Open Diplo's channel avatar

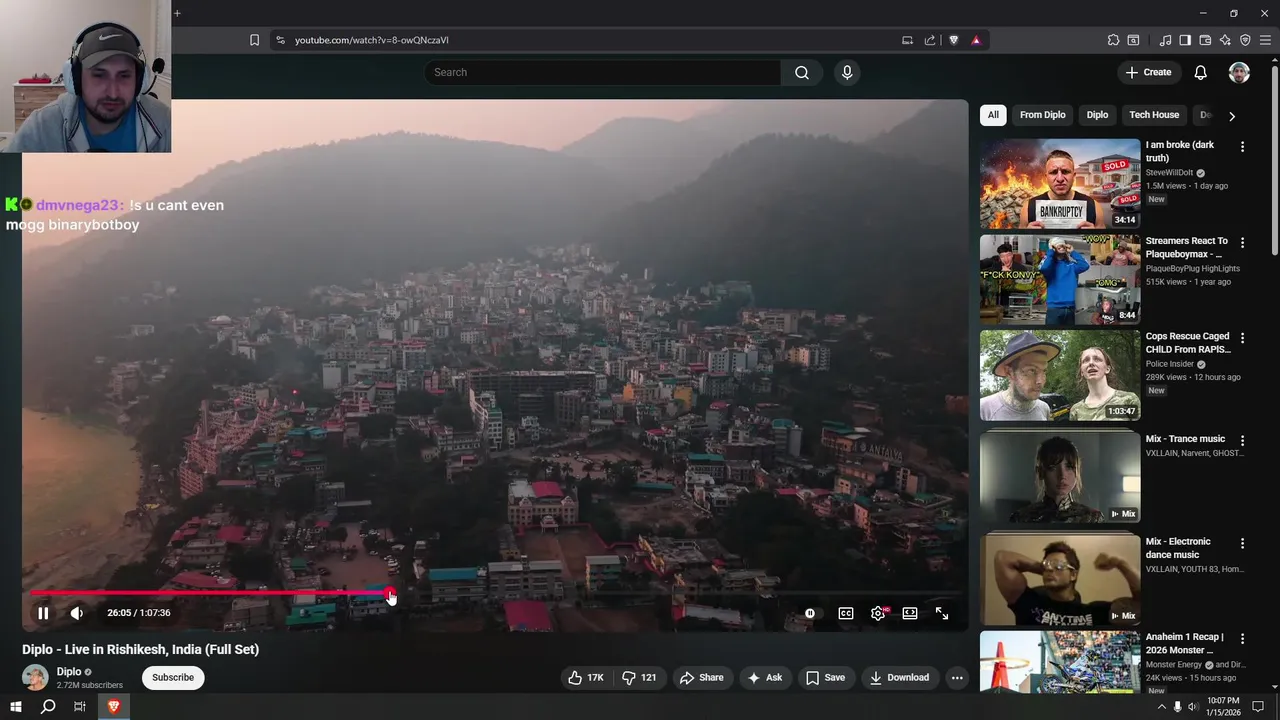[x=35, y=677]
